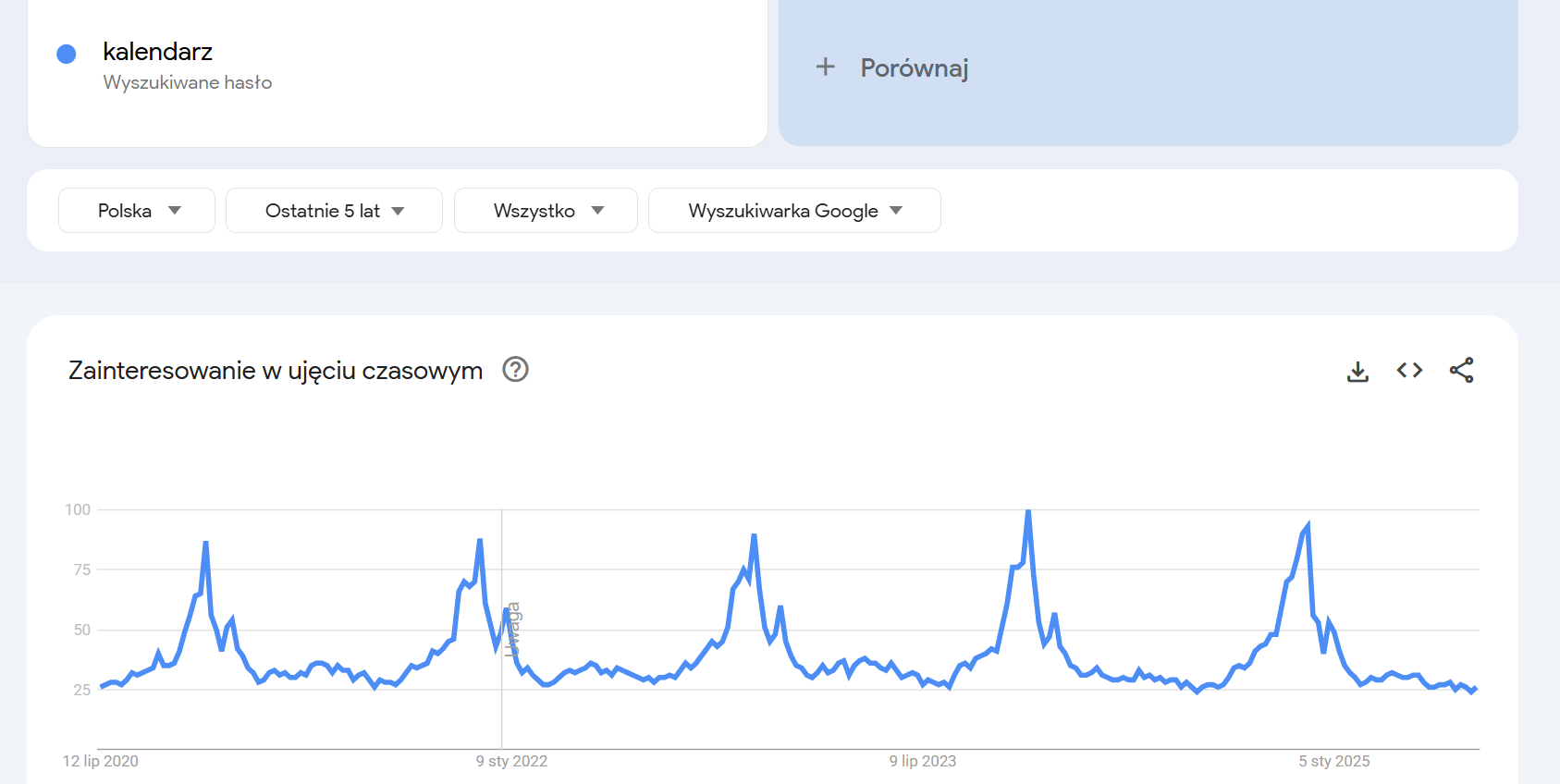The image size is (1560, 784).
Task: Open the Wszystko category dropdown
Action: 546,211
